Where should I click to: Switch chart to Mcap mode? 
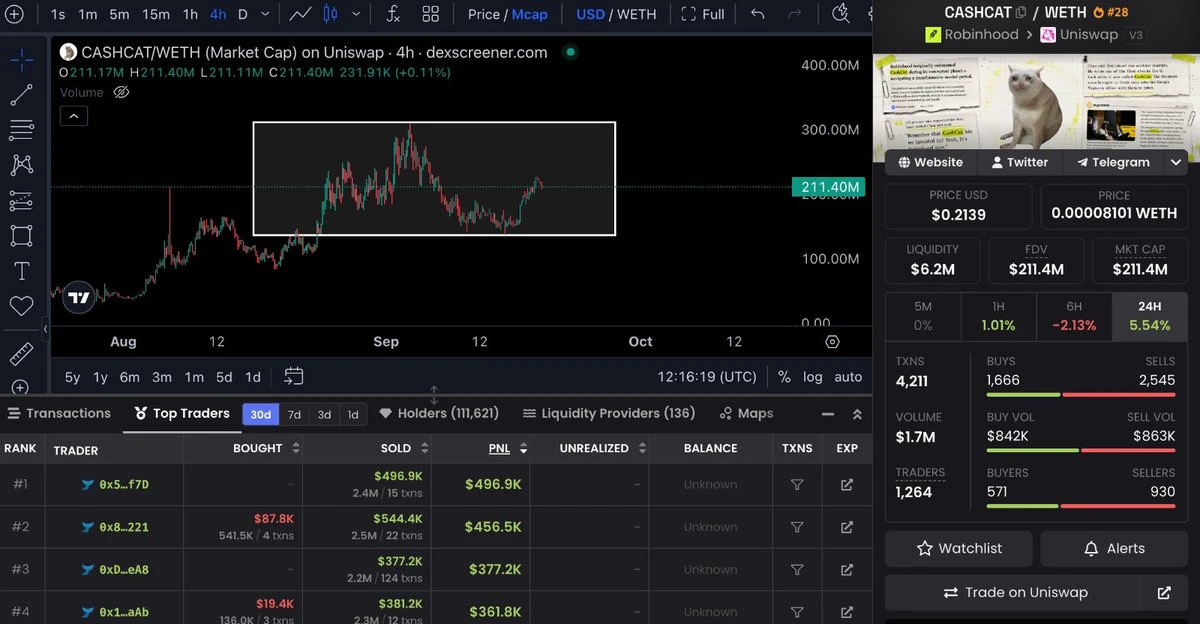click(x=530, y=14)
